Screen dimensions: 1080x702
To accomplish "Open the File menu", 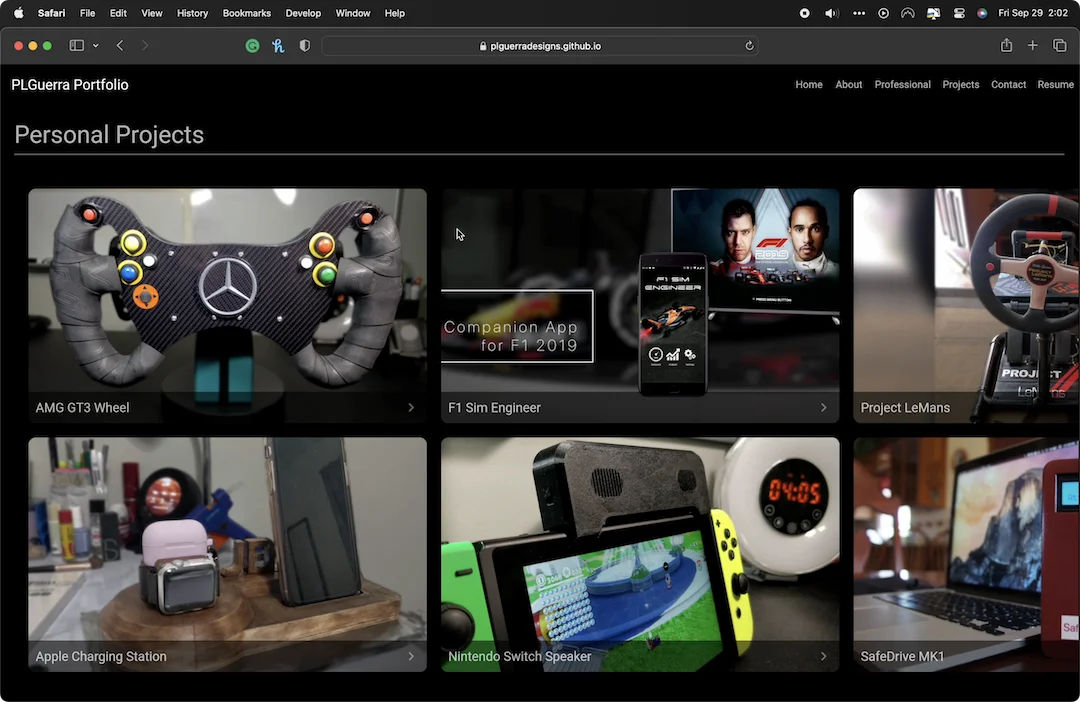I will pyautogui.click(x=87, y=13).
